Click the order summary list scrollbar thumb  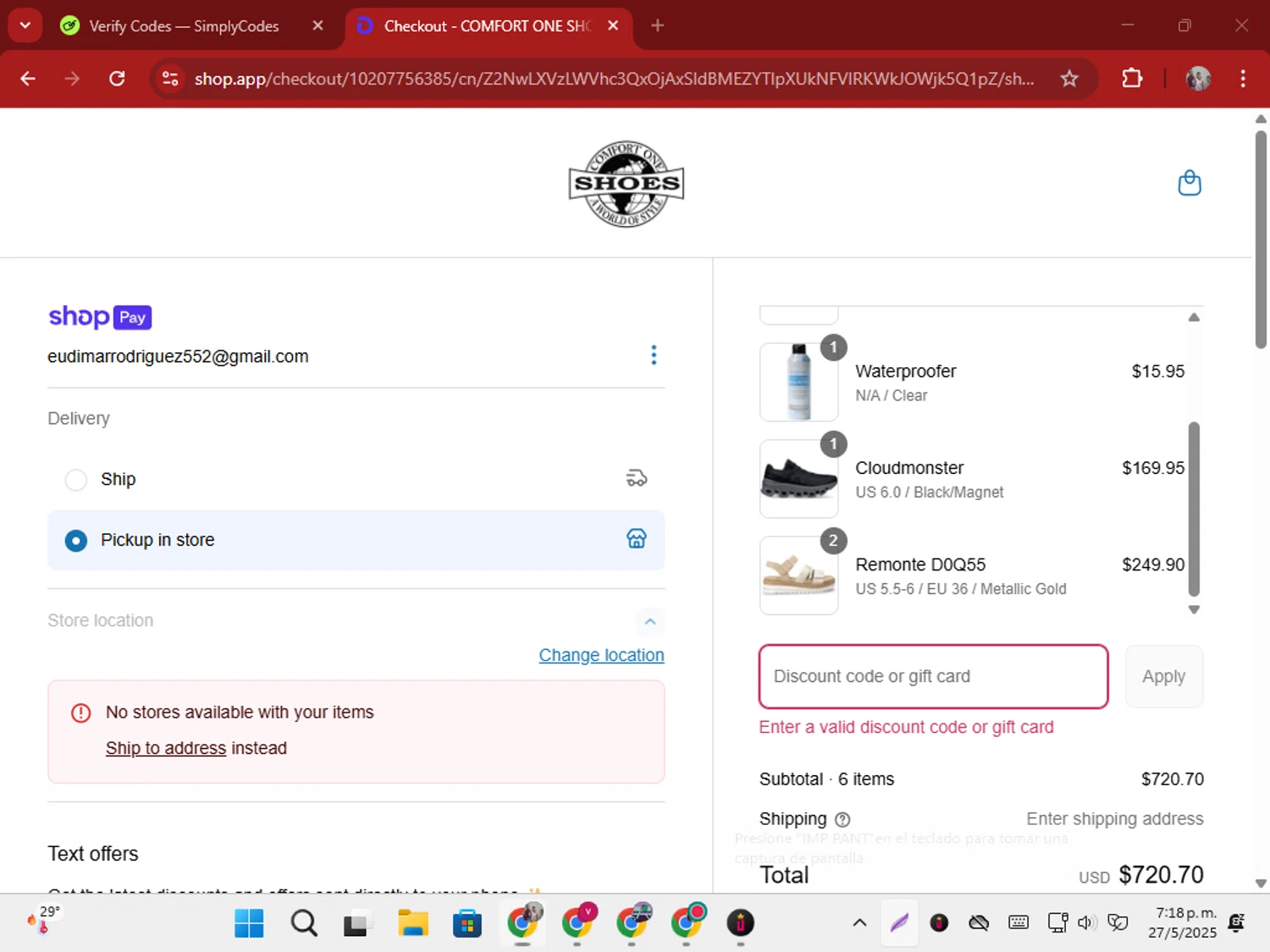click(x=1194, y=509)
